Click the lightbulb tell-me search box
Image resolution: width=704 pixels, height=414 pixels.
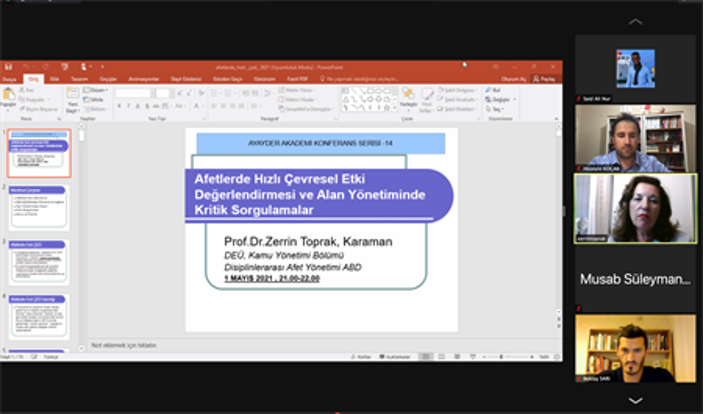tap(359, 79)
